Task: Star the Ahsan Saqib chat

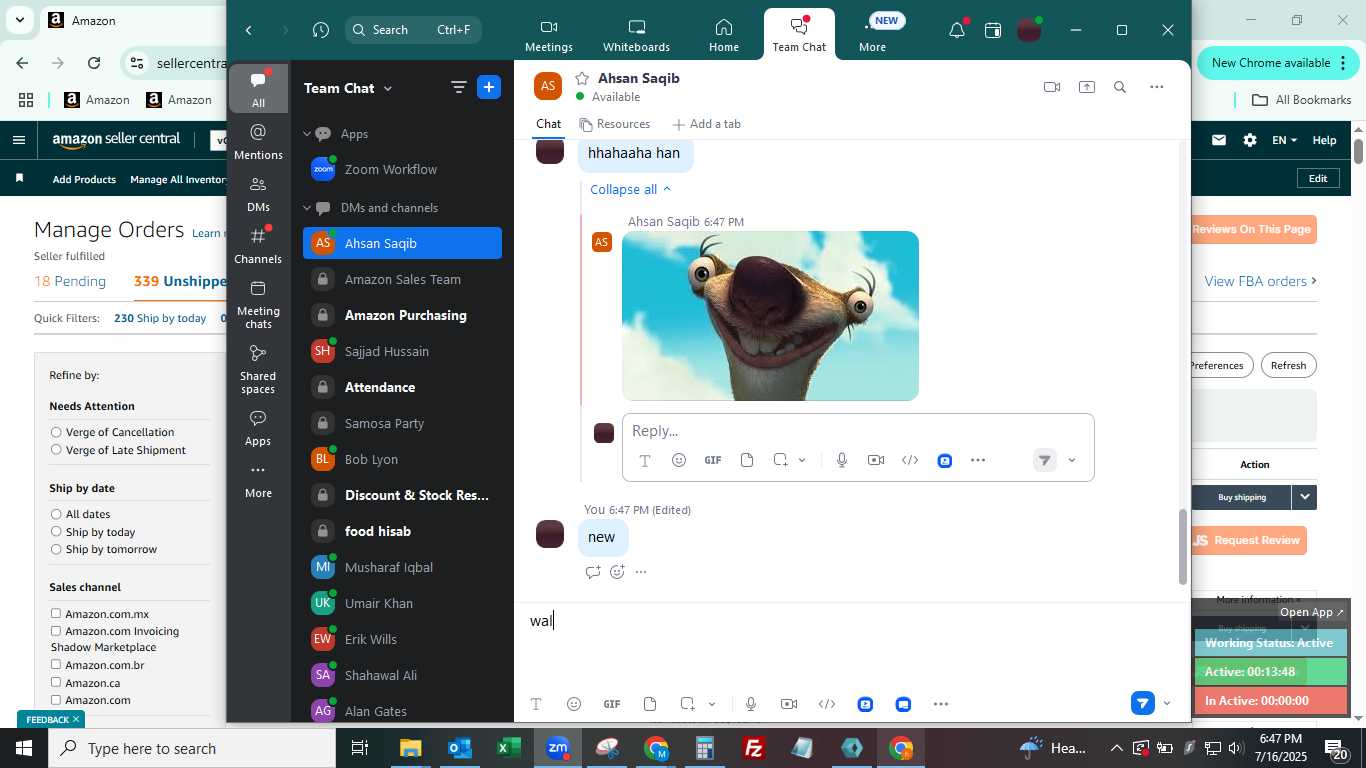Action: [581, 78]
